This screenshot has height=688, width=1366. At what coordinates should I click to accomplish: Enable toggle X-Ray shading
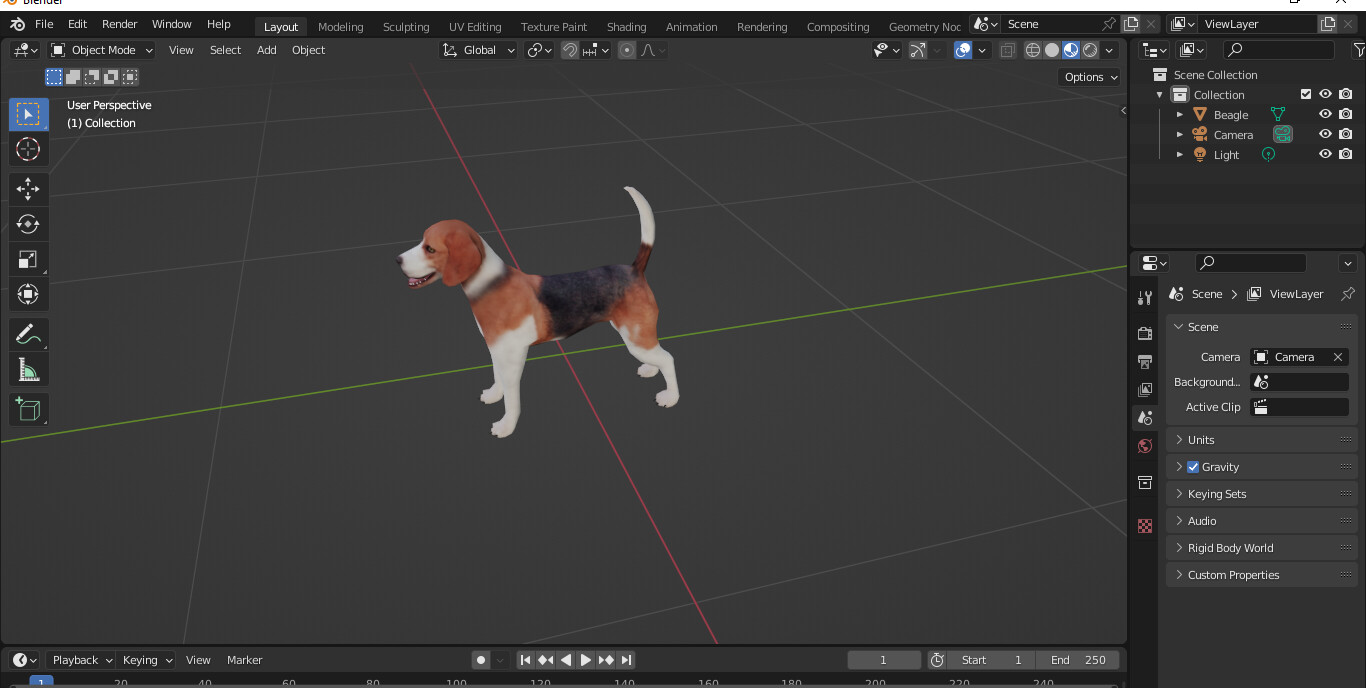(1007, 49)
